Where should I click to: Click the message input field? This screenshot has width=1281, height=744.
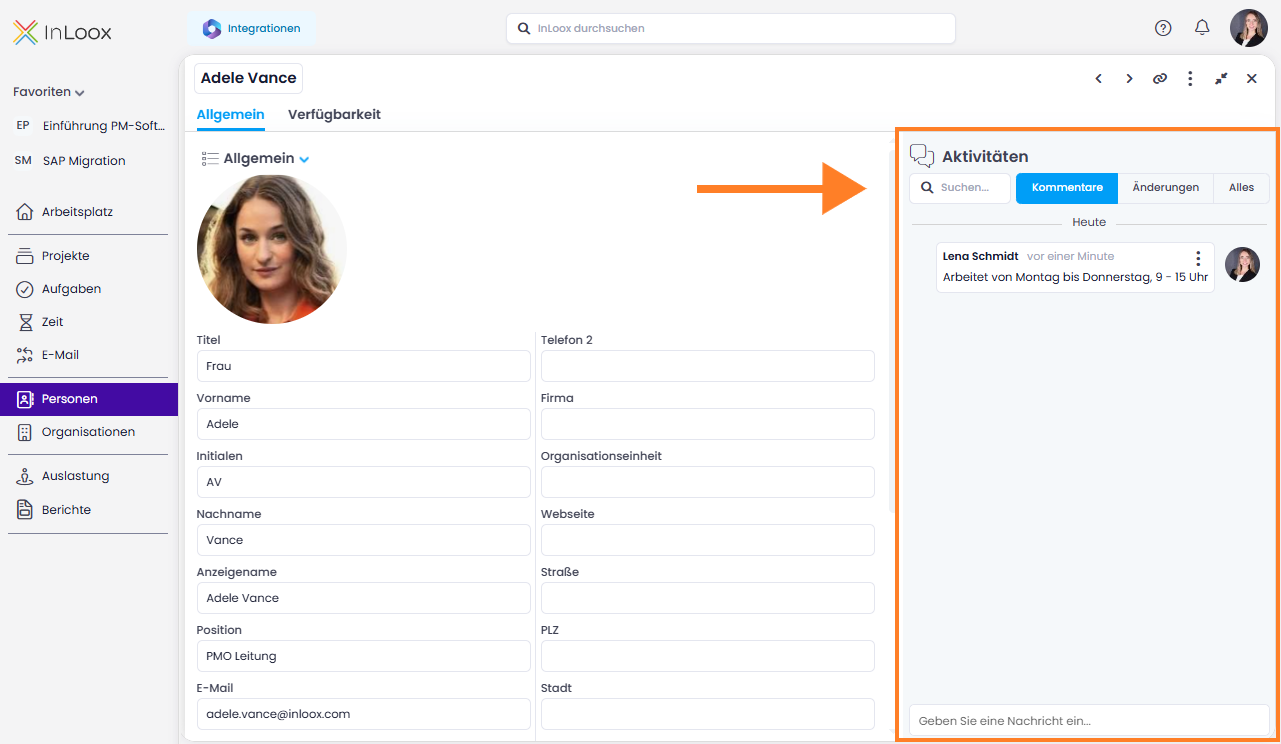(x=1089, y=720)
